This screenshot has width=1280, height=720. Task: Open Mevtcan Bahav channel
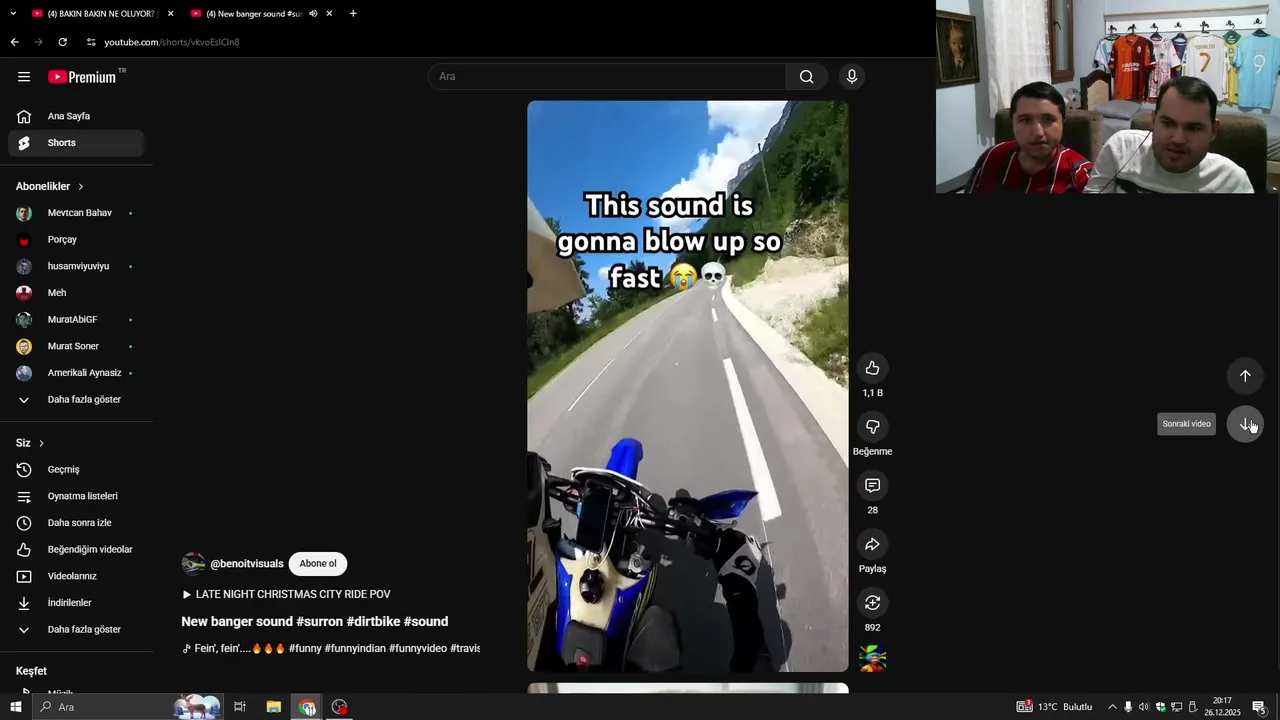click(x=76, y=213)
